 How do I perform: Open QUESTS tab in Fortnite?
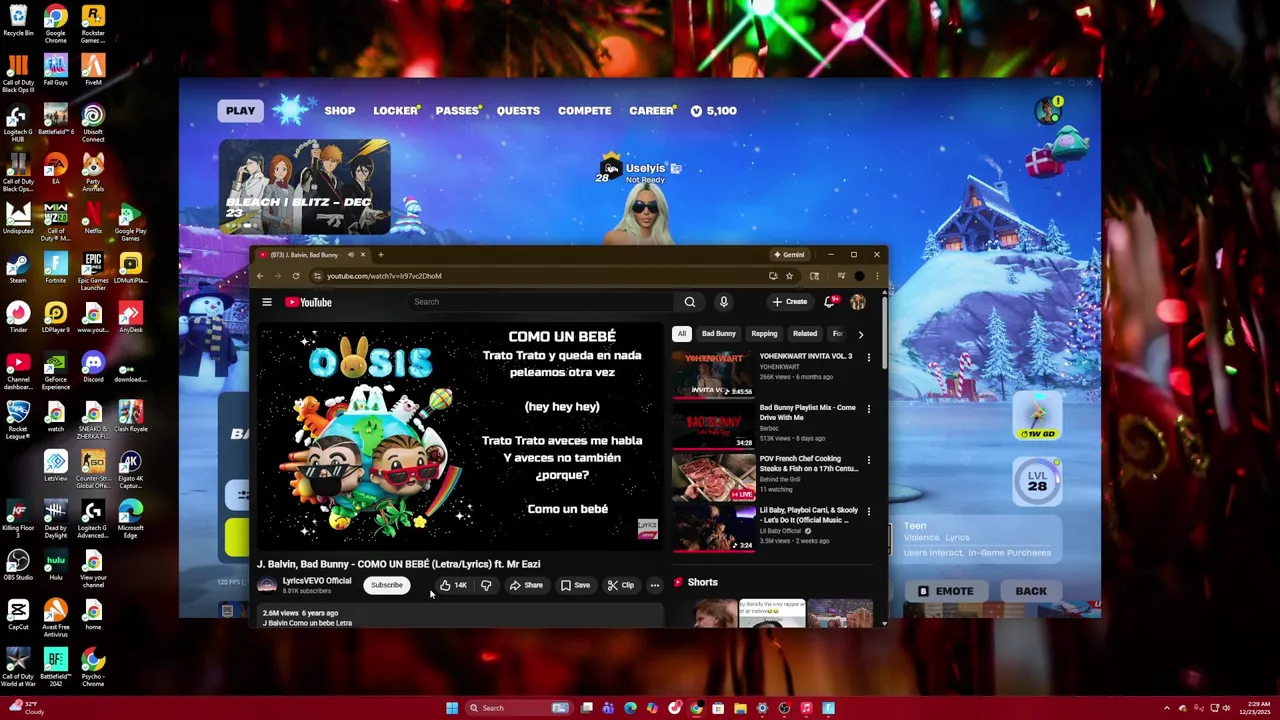pos(518,111)
